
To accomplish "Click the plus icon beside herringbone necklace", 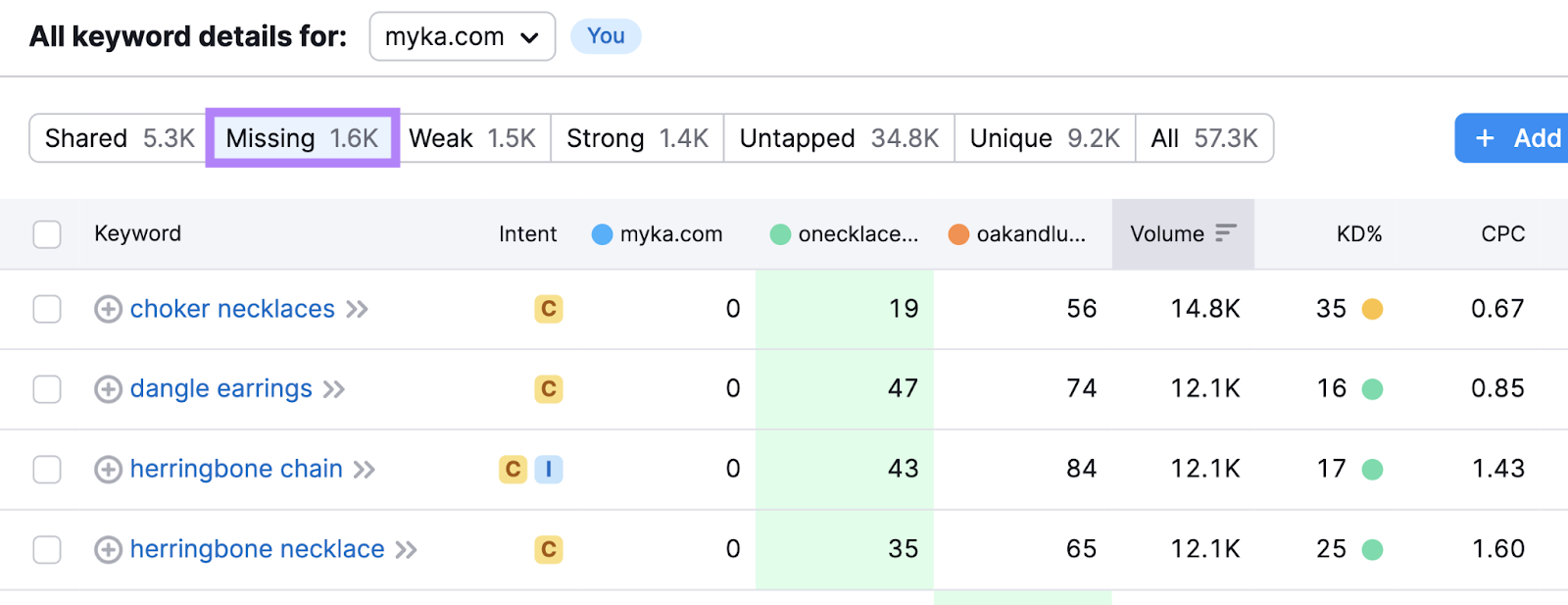I will (108, 549).
